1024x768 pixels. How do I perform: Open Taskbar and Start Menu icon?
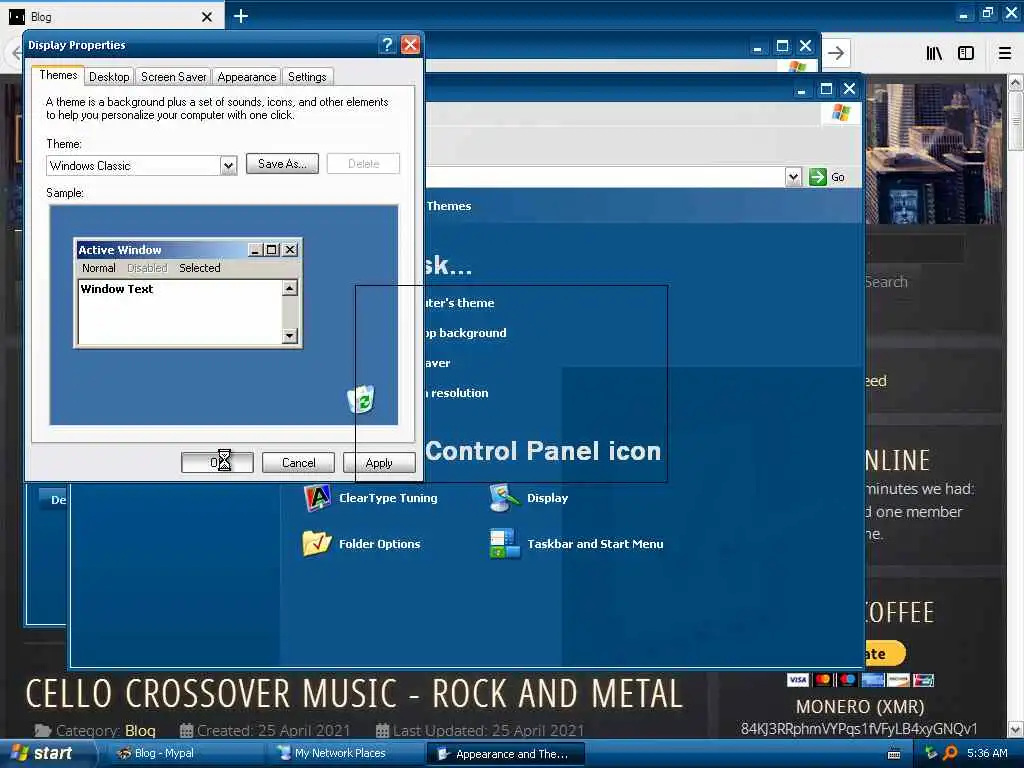pyautogui.click(x=504, y=543)
